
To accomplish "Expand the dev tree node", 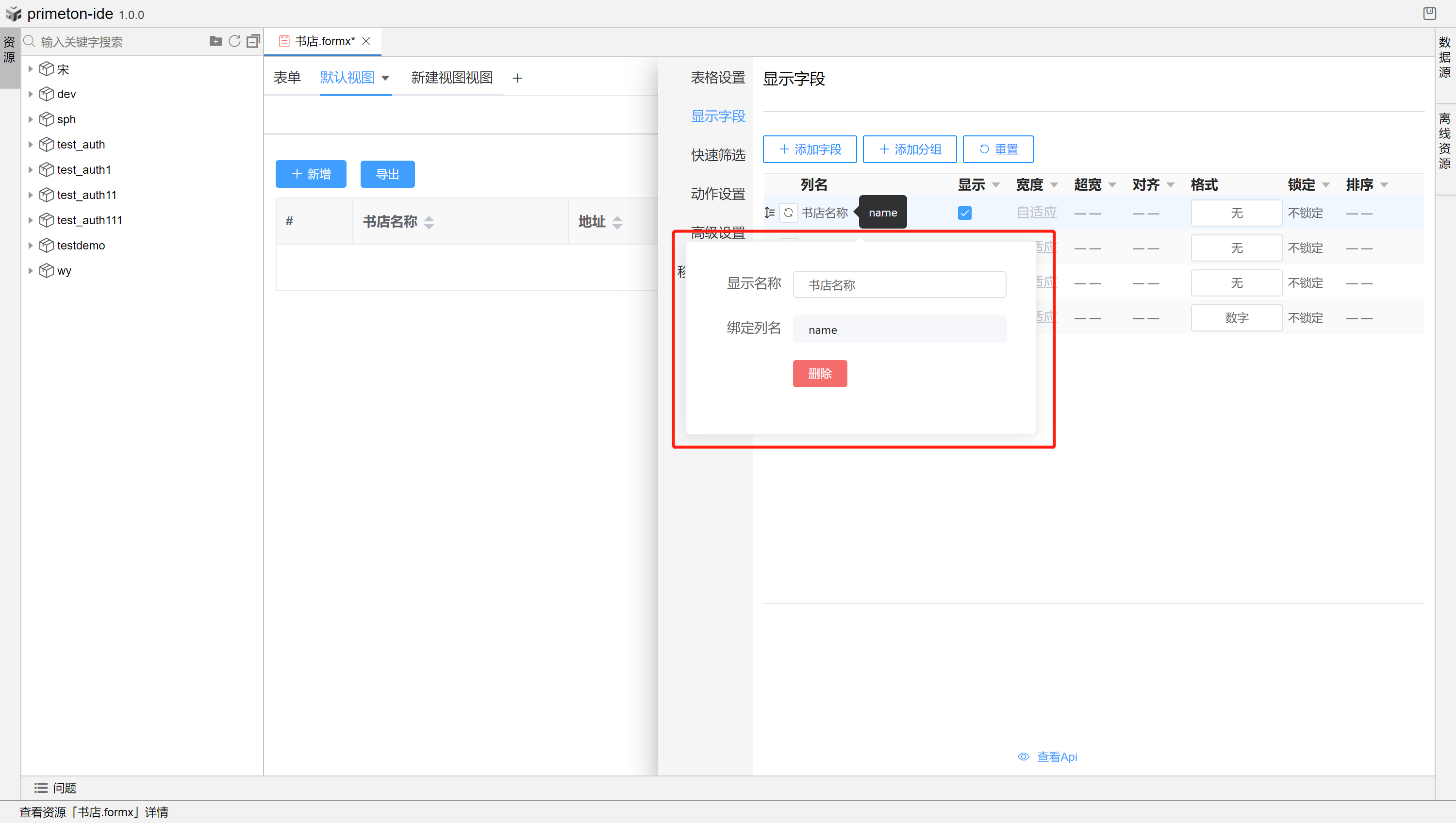I will 31,94.
